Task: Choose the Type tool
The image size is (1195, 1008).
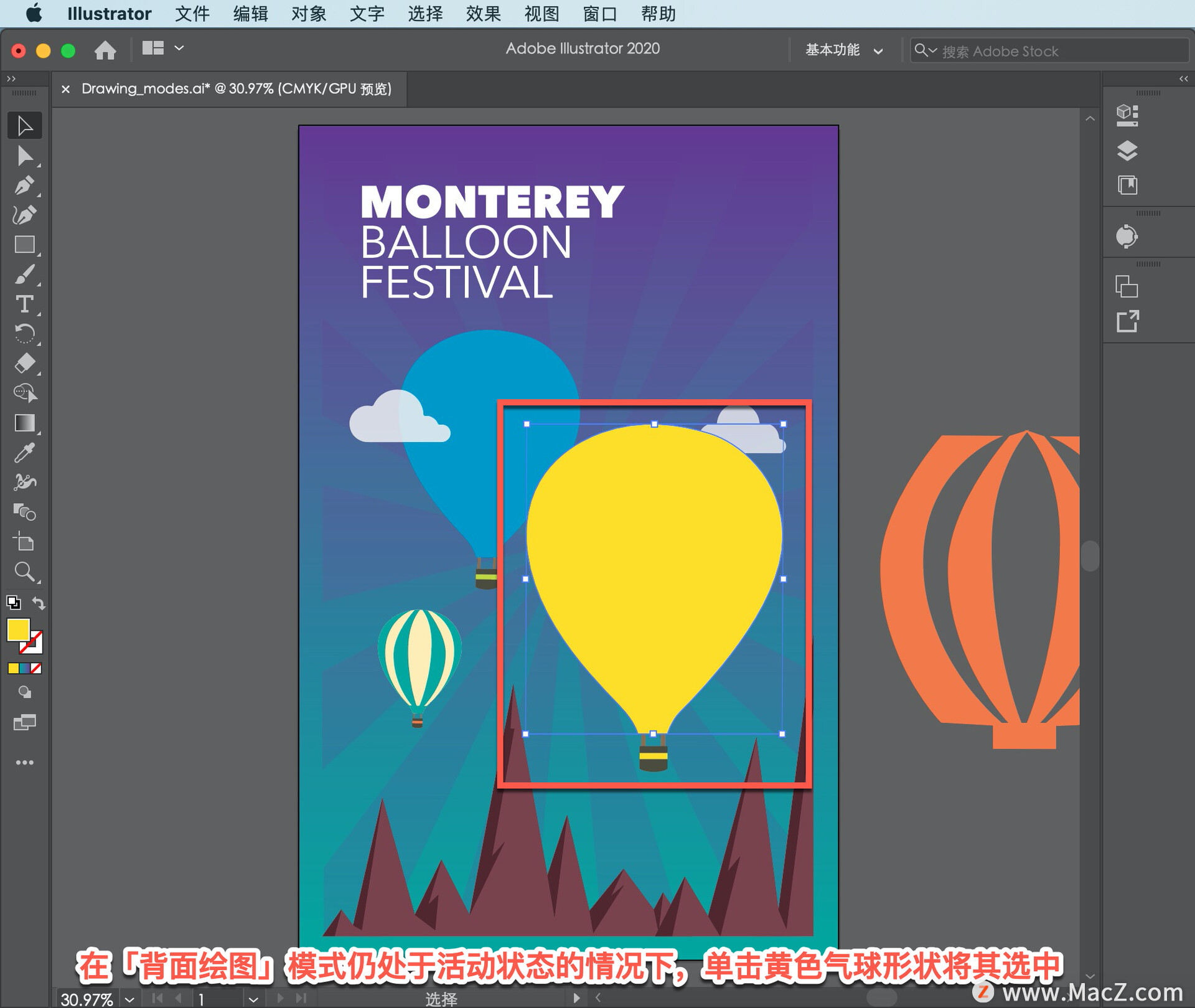Action: click(x=24, y=304)
